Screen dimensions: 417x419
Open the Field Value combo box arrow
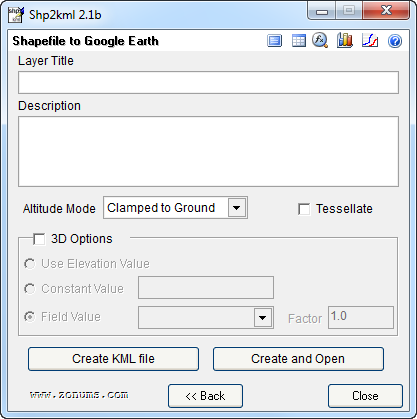(x=263, y=318)
